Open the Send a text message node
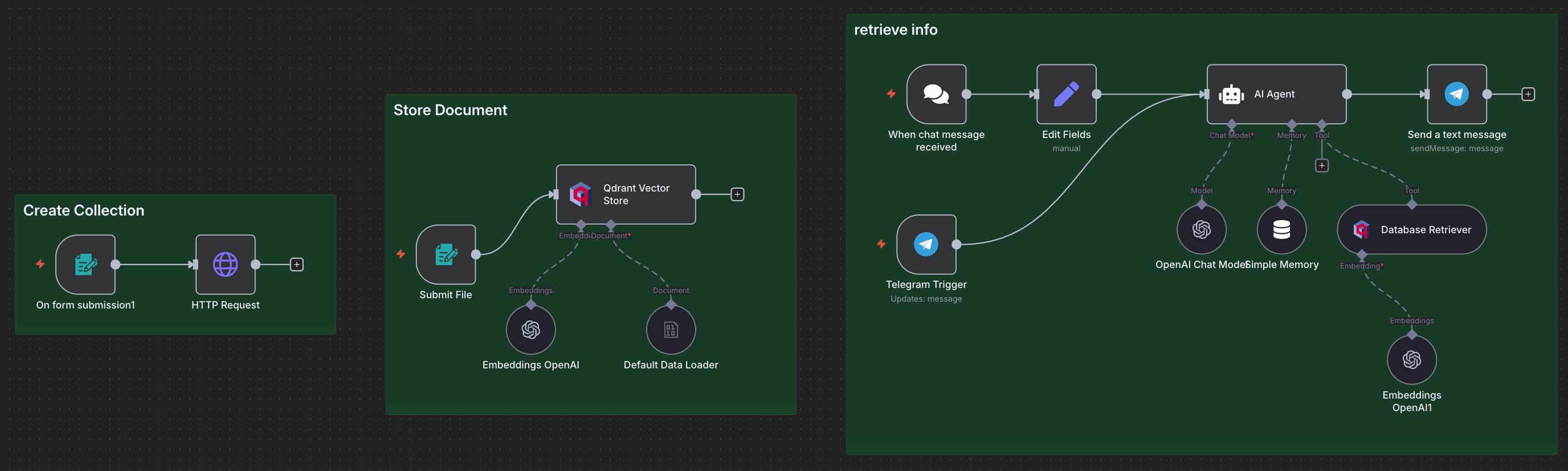 click(1456, 95)
